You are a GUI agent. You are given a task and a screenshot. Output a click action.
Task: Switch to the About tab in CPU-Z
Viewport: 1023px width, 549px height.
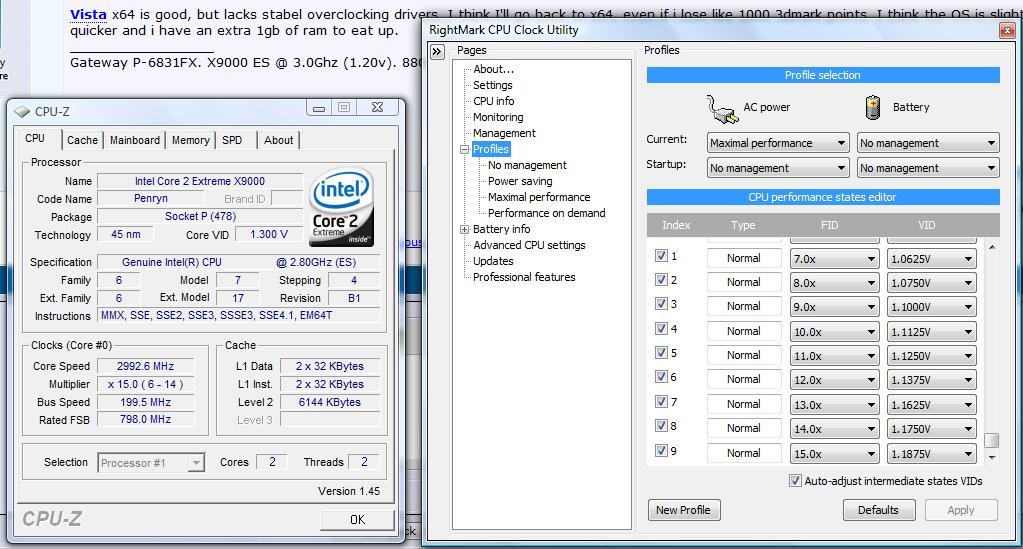[x=279, y=140]
